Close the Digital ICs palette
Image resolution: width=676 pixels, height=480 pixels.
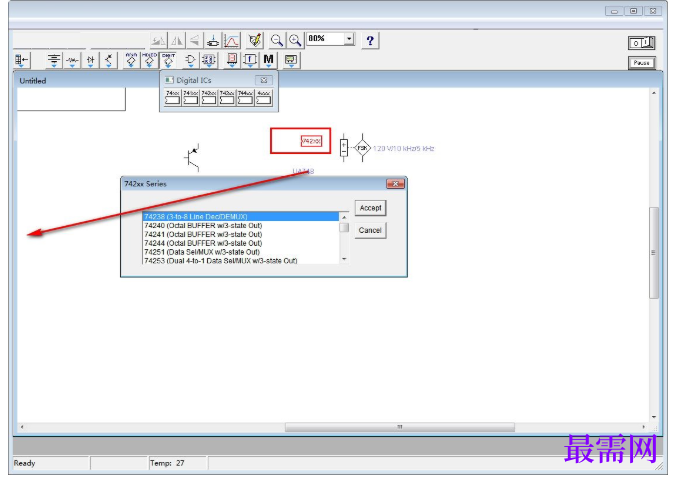pos(264,80)
